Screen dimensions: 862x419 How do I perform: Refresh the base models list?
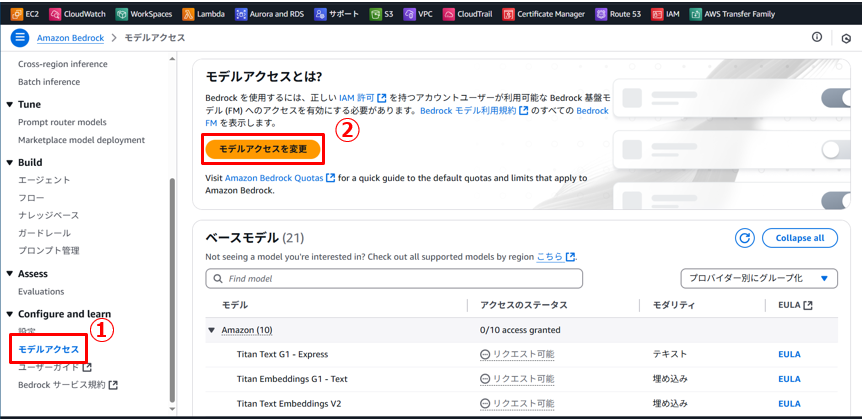(745, 238)
